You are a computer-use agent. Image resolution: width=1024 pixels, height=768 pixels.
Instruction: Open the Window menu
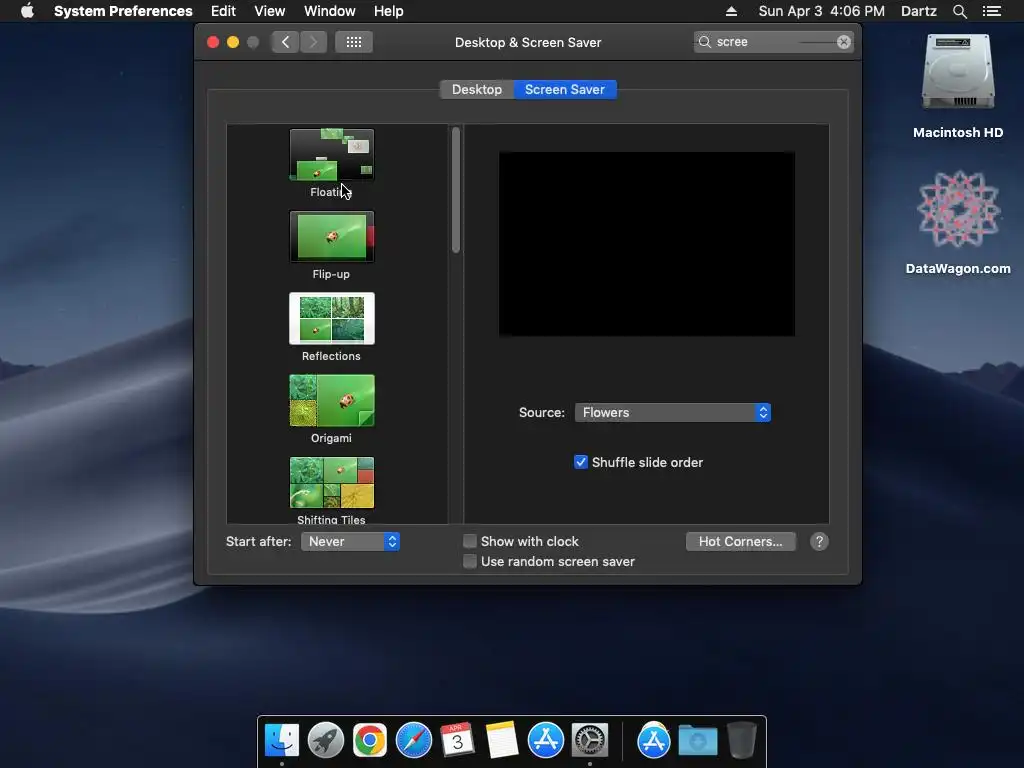(330, 11)
